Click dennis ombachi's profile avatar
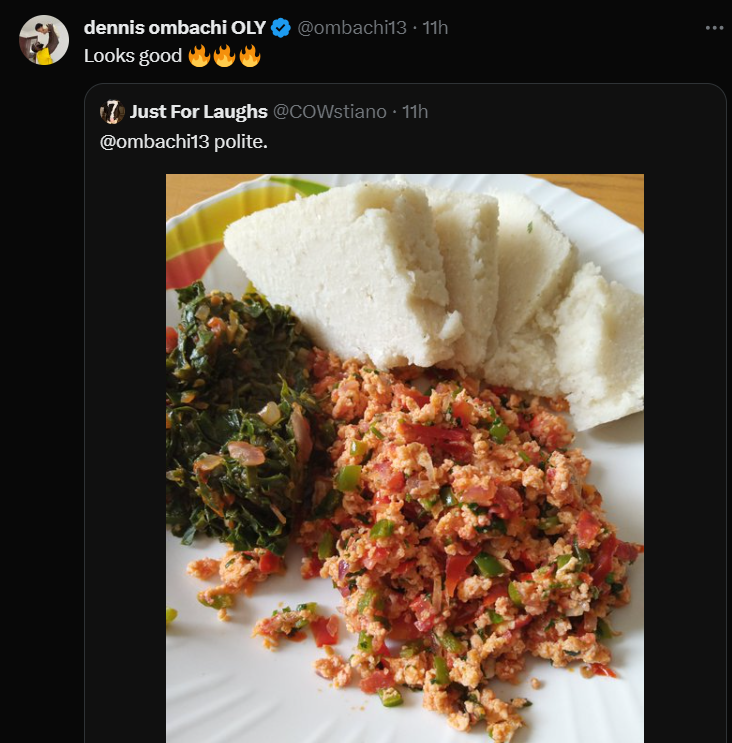 click(x=43, y=40)
